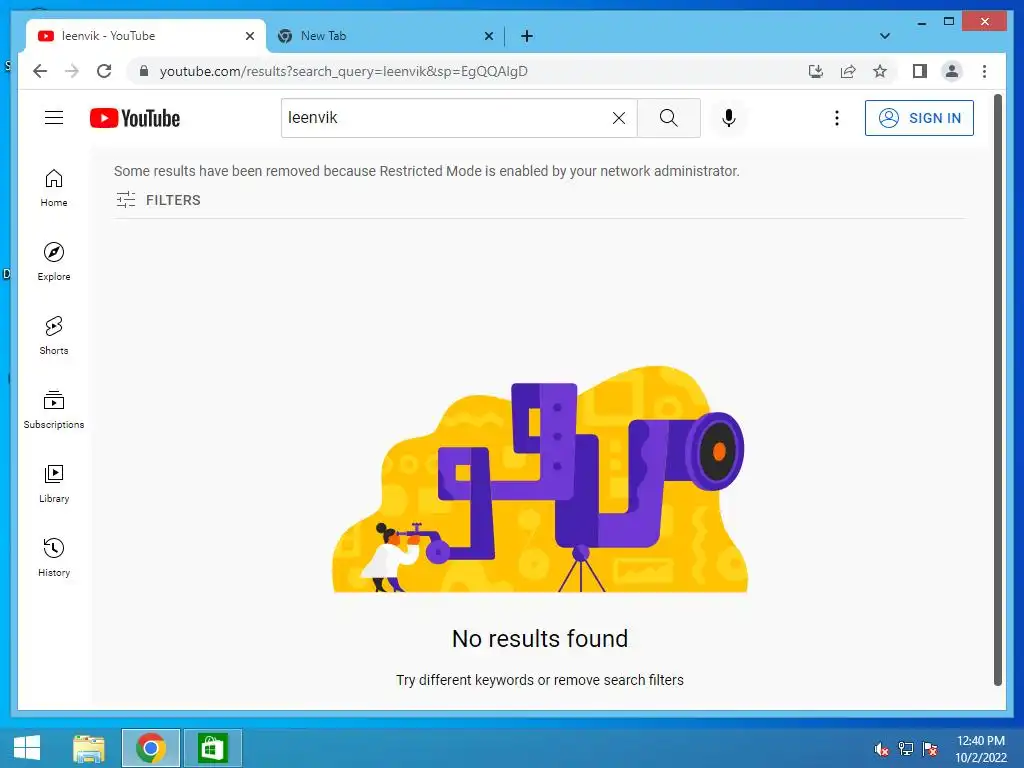This screenshot has height=768, width=1024.
Task: Open Explore in sidebar
Action: [54, 262]
